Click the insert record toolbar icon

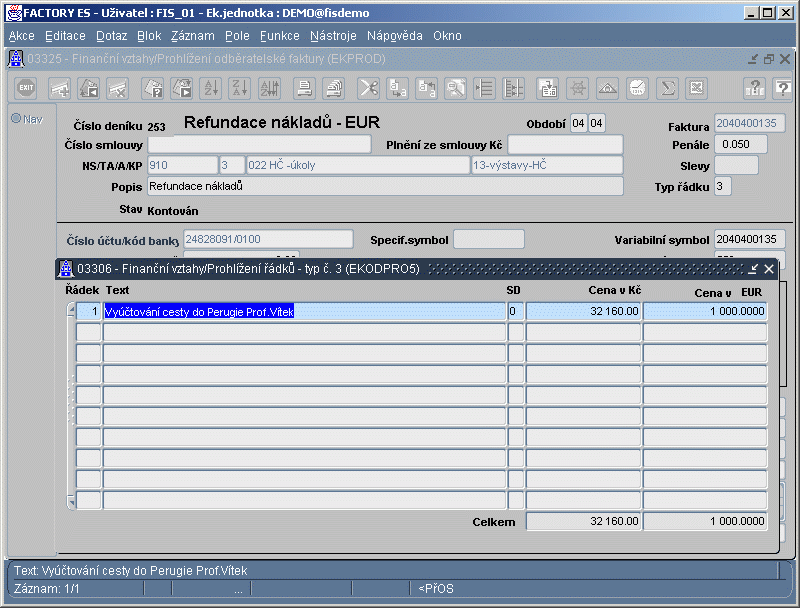[x=59, y=89]
